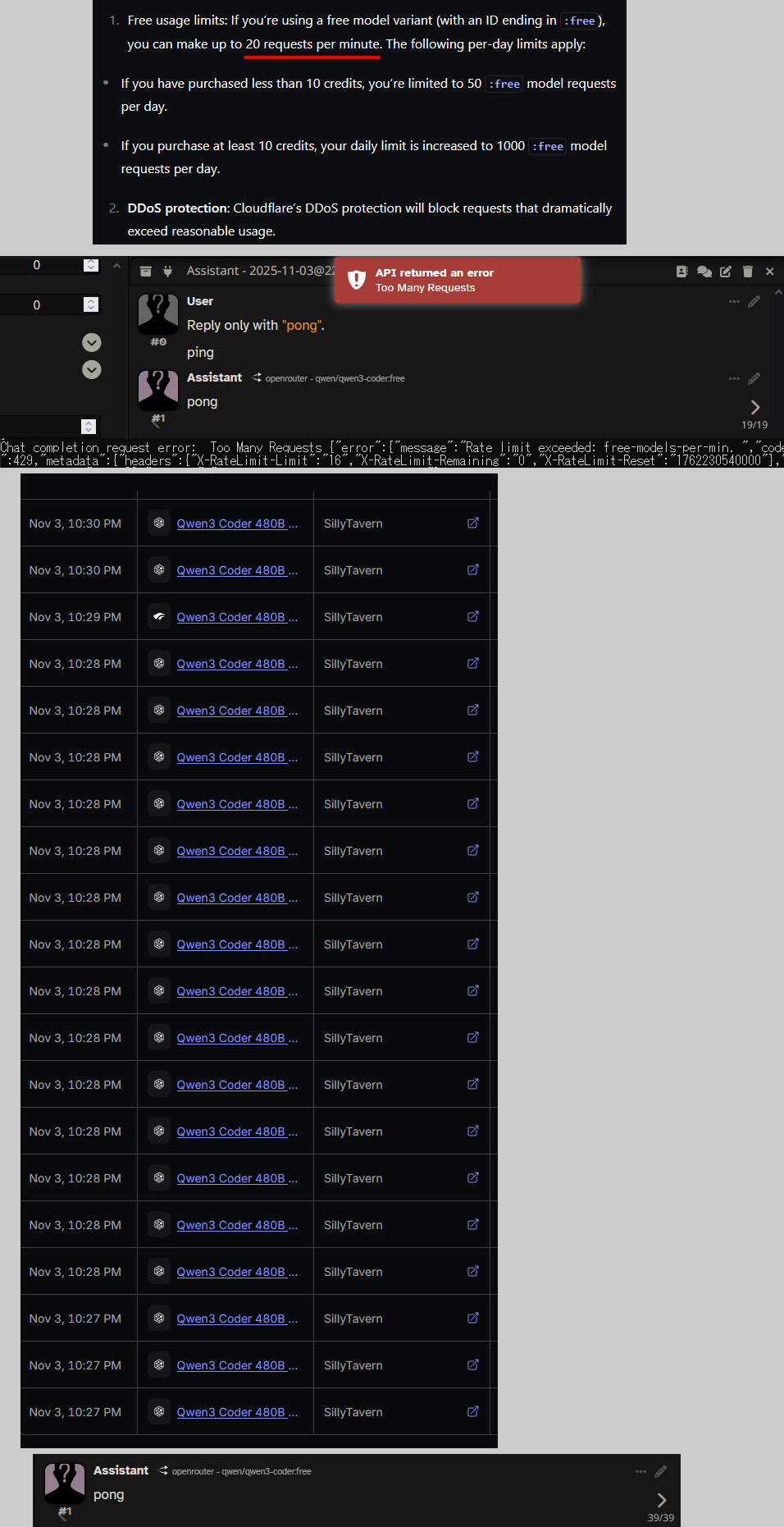The height and width of the screenshot is (1527, 784).
Task: Click the archive box icon beside plug
Action: (145, 272)
